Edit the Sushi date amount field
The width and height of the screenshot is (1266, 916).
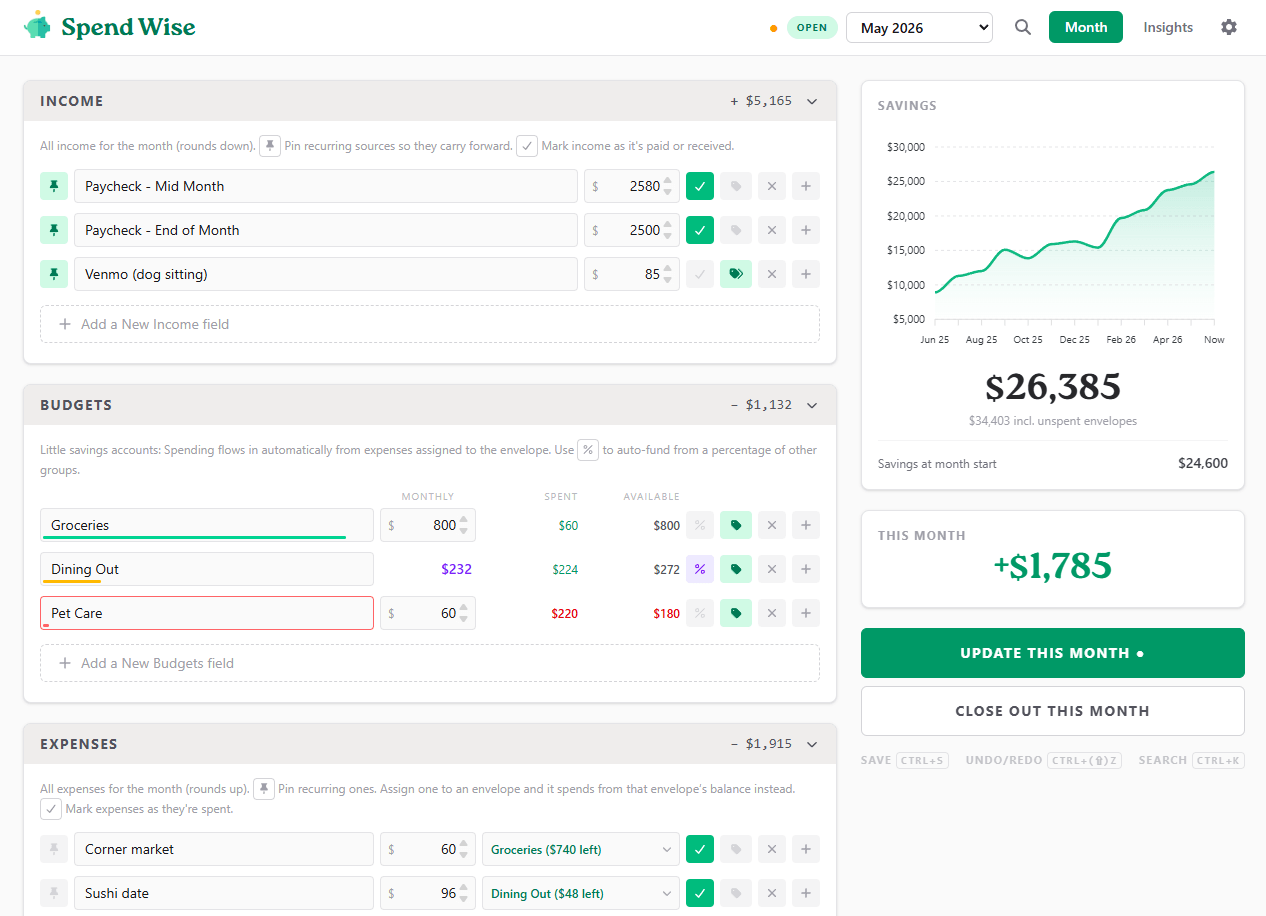tap(428, 893)
